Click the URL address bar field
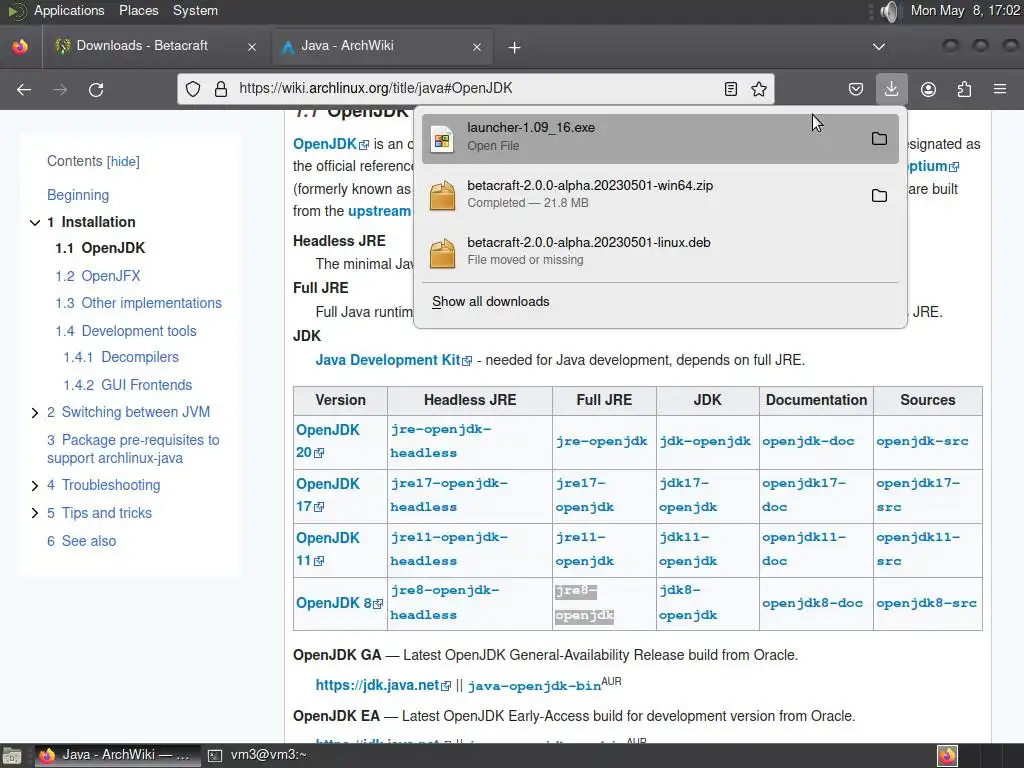 (475, 89)
